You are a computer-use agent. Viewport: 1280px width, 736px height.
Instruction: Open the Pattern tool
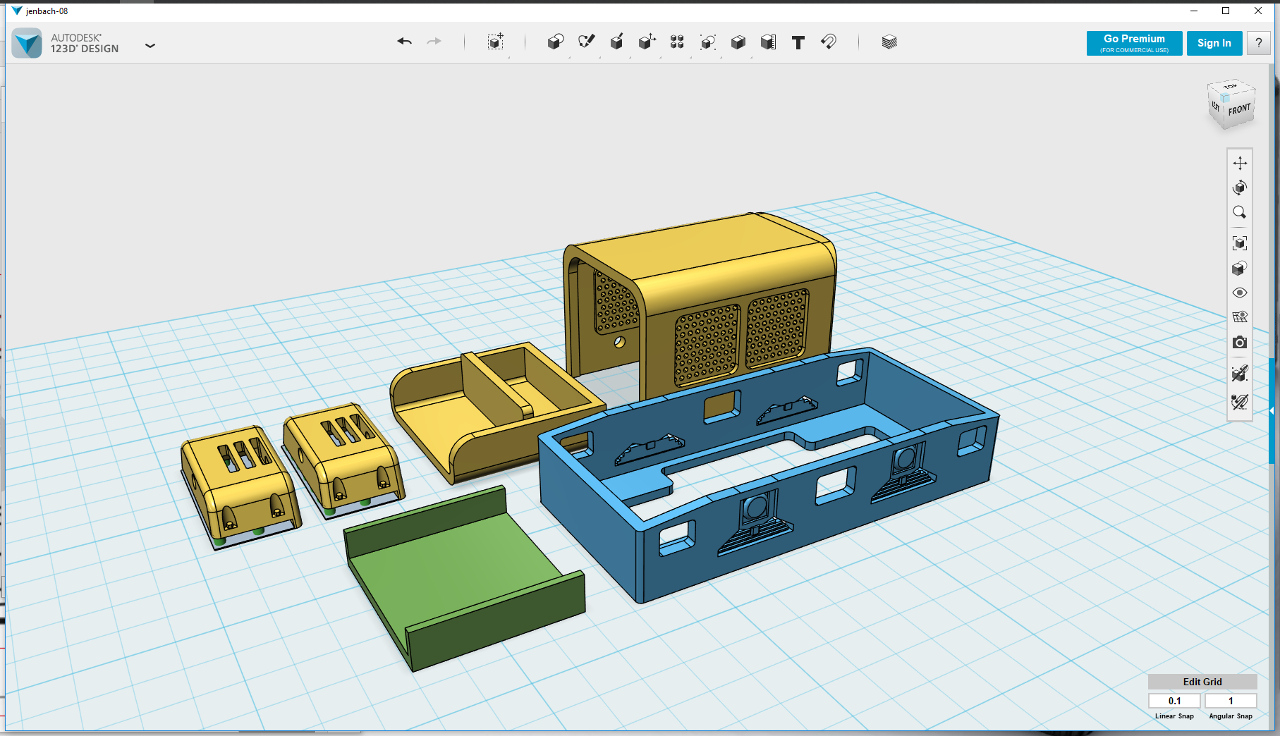677,42
